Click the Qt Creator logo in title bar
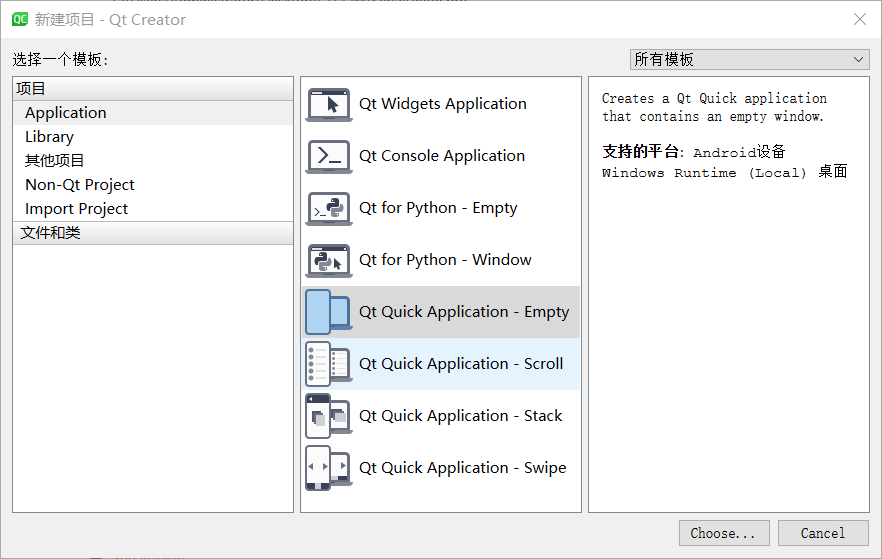882x559 pixels. click(x=19, y=19)
